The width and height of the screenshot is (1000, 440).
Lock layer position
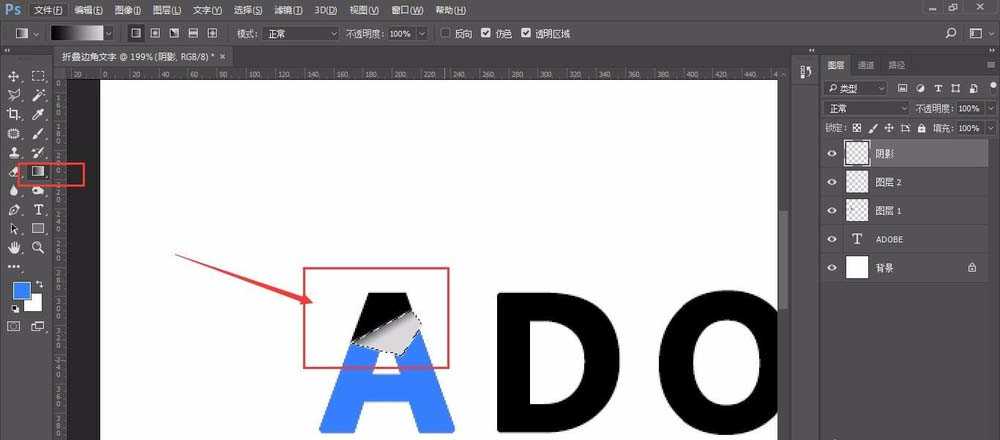pyautogui.click(x=889, y=128)
